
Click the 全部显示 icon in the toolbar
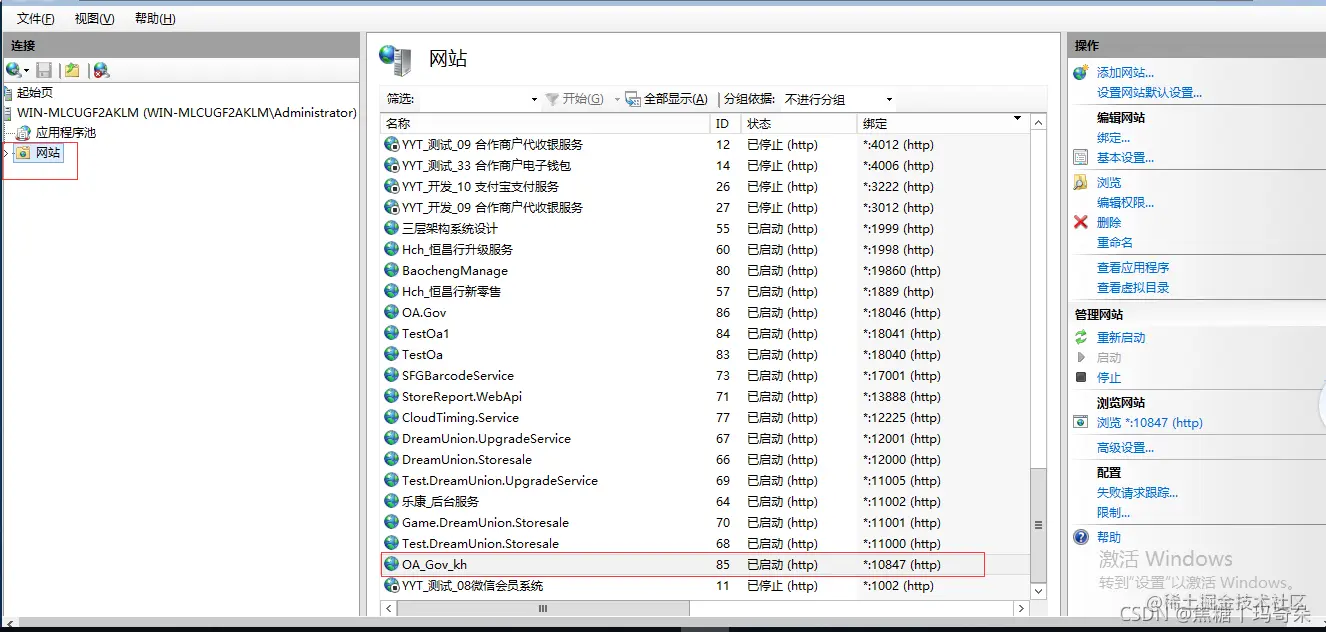coord(632,99)
